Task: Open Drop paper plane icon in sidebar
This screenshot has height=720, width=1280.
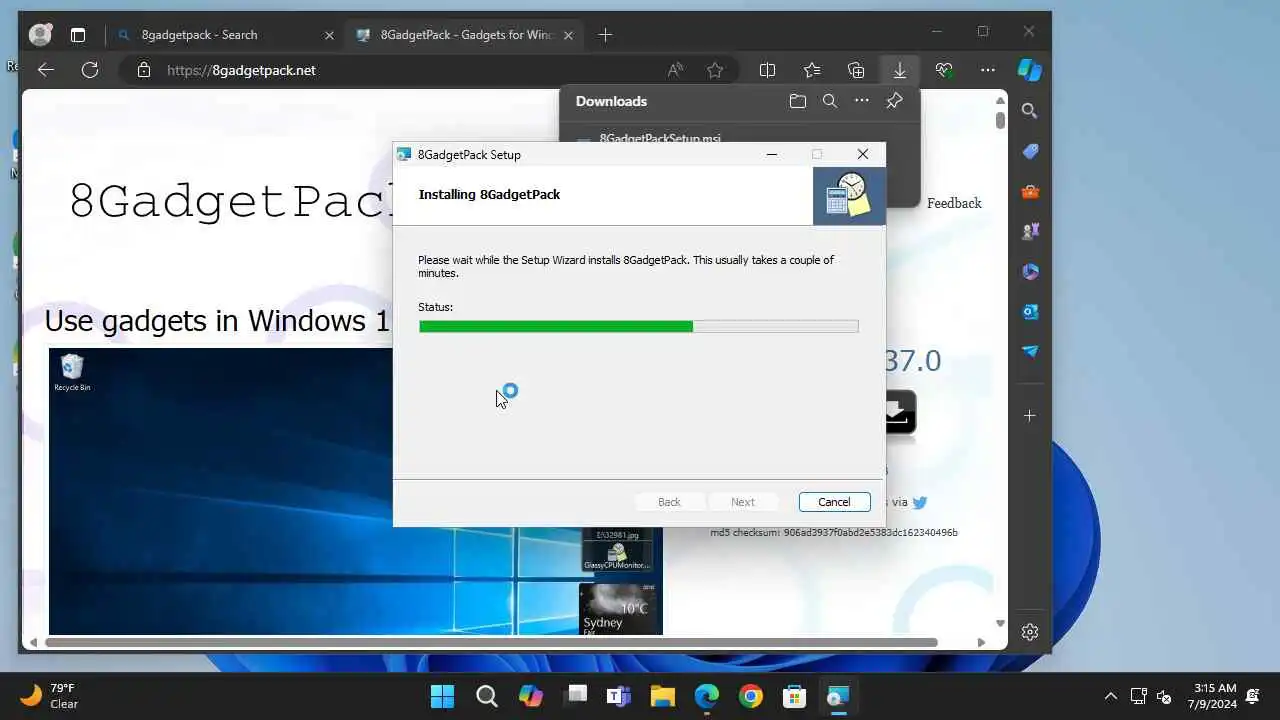Action: (1030, 351)
